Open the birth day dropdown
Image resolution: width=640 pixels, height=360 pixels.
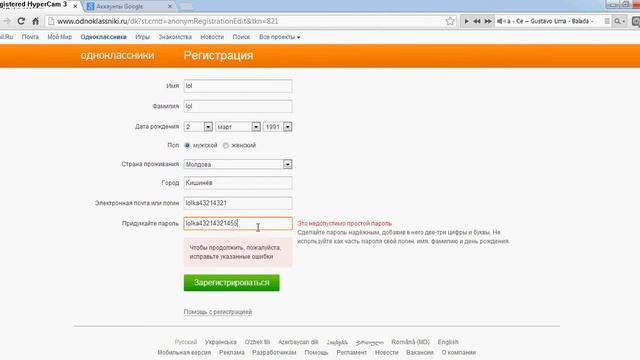pos(198,127)
